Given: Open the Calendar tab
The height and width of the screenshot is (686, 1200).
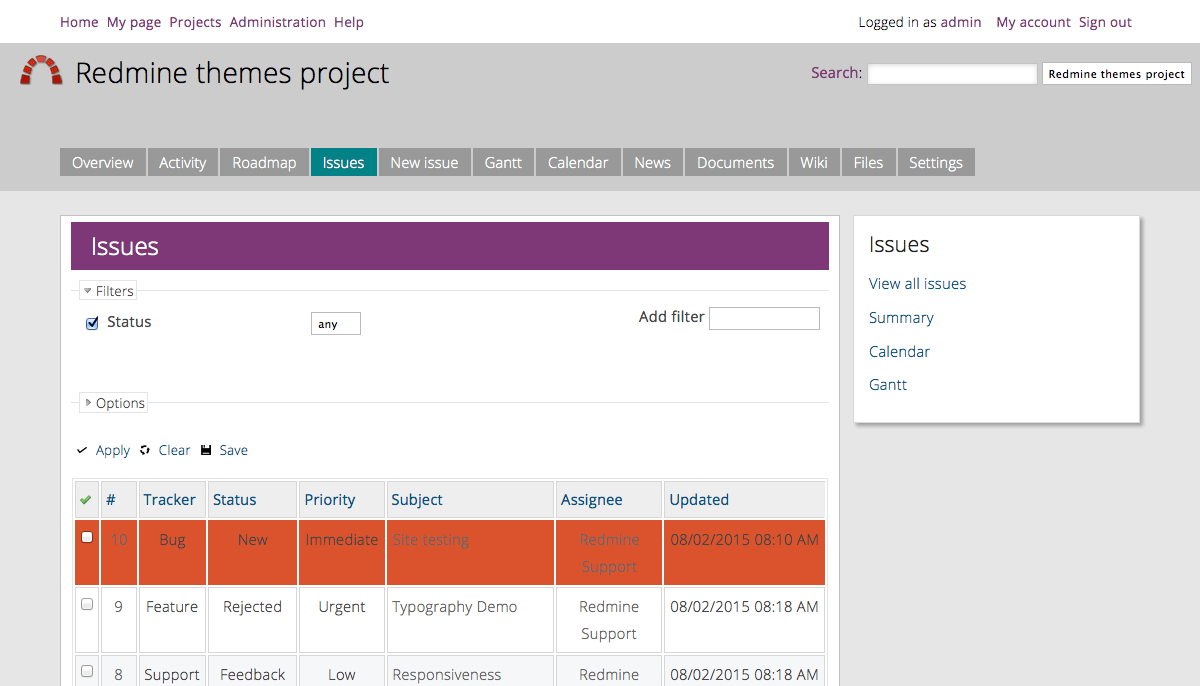Looking at the screenshot, I should pos(578,163).
